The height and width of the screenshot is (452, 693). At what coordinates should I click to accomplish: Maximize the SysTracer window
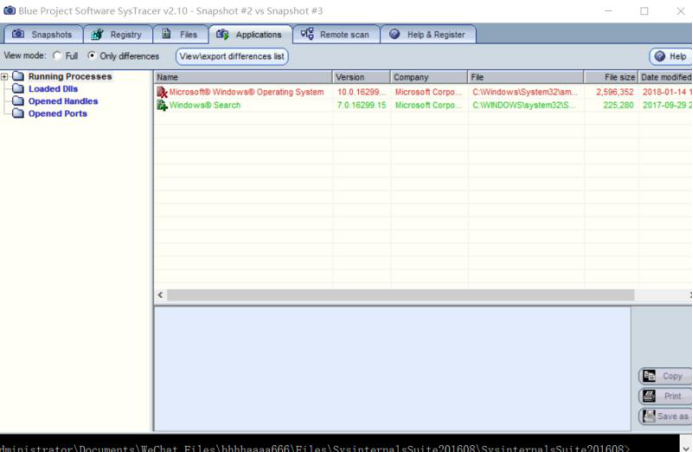pos(644,11)
